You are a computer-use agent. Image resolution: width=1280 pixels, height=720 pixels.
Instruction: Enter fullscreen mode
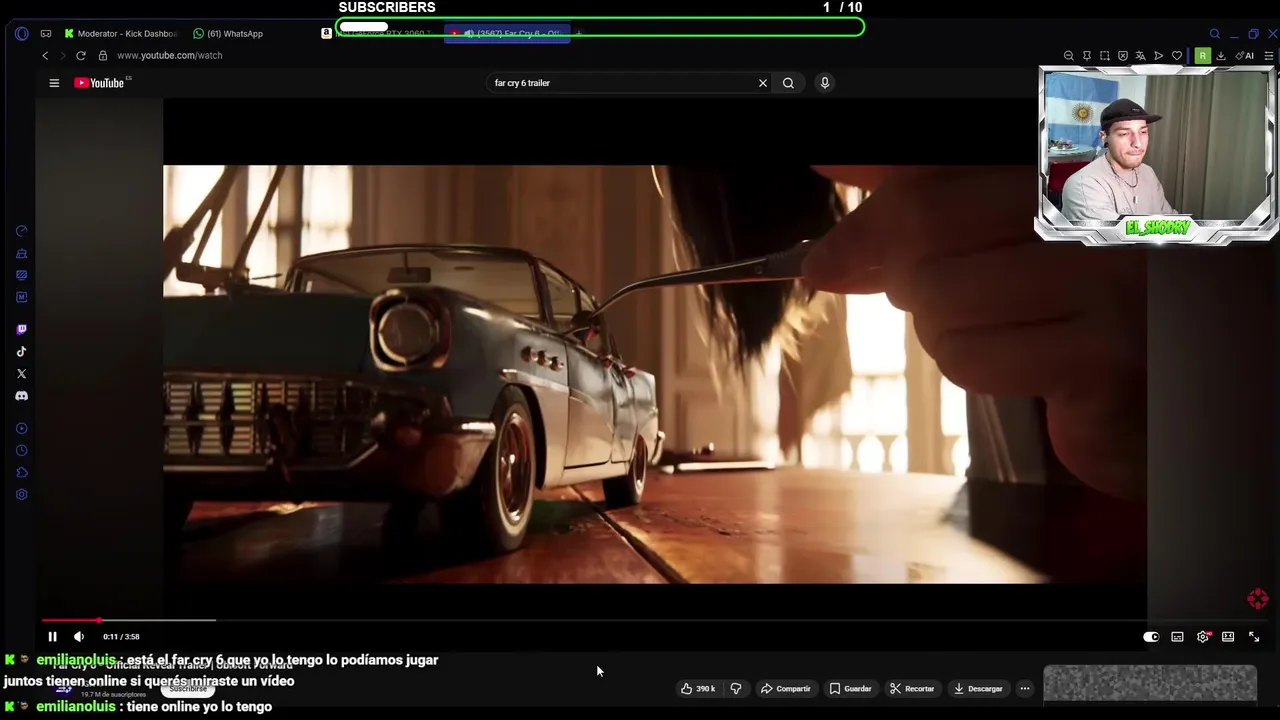[x=1254, y=637]
